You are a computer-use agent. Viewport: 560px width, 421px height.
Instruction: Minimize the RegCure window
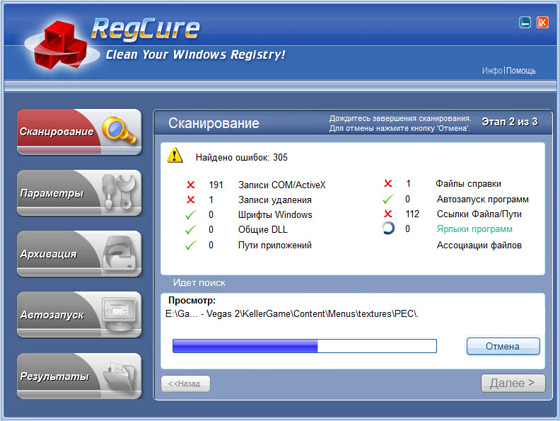tap(525, 22)
